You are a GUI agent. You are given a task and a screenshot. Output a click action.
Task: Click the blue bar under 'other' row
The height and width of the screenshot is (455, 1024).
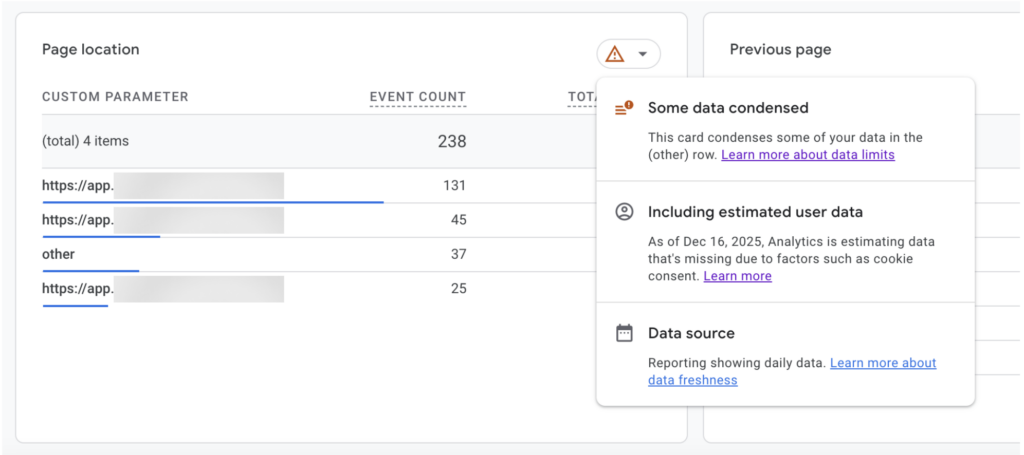[x=90, y=271]
